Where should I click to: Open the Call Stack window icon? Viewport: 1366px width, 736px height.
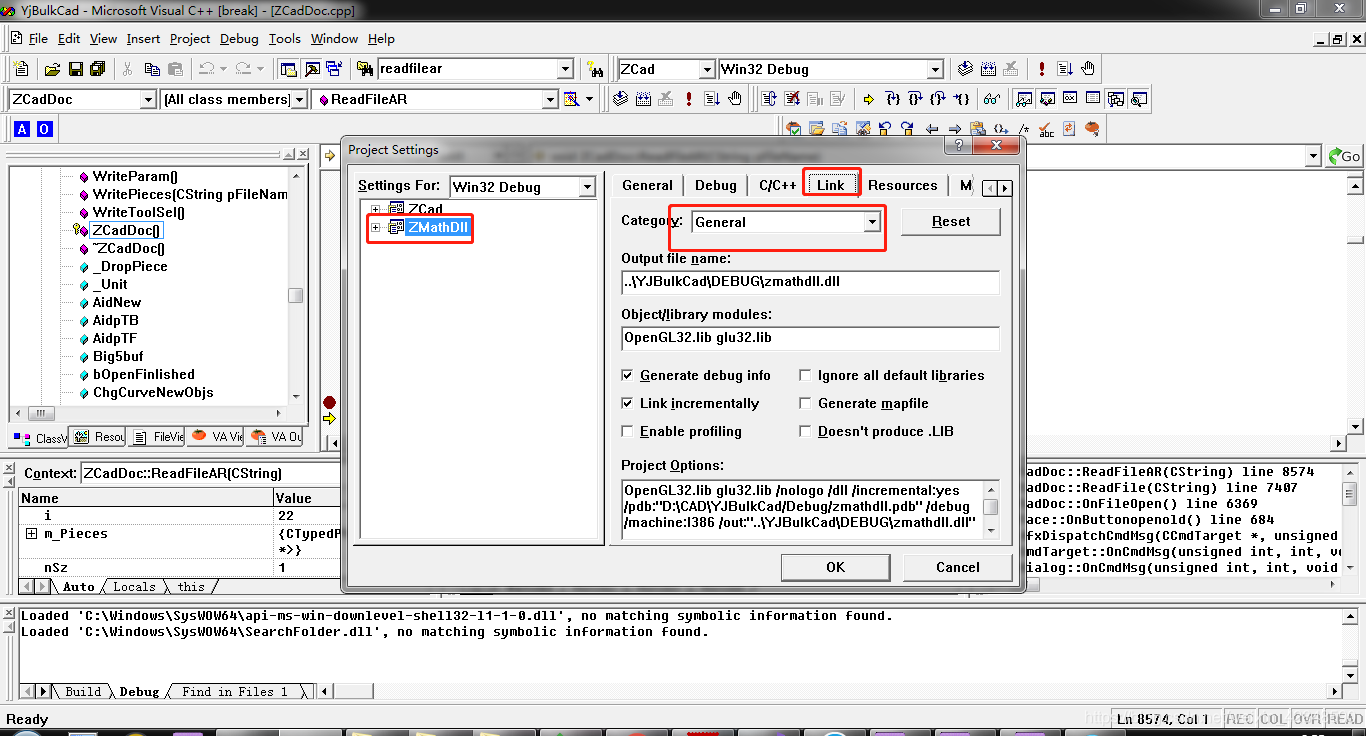pyautogui.click(x=1116, y=98)
